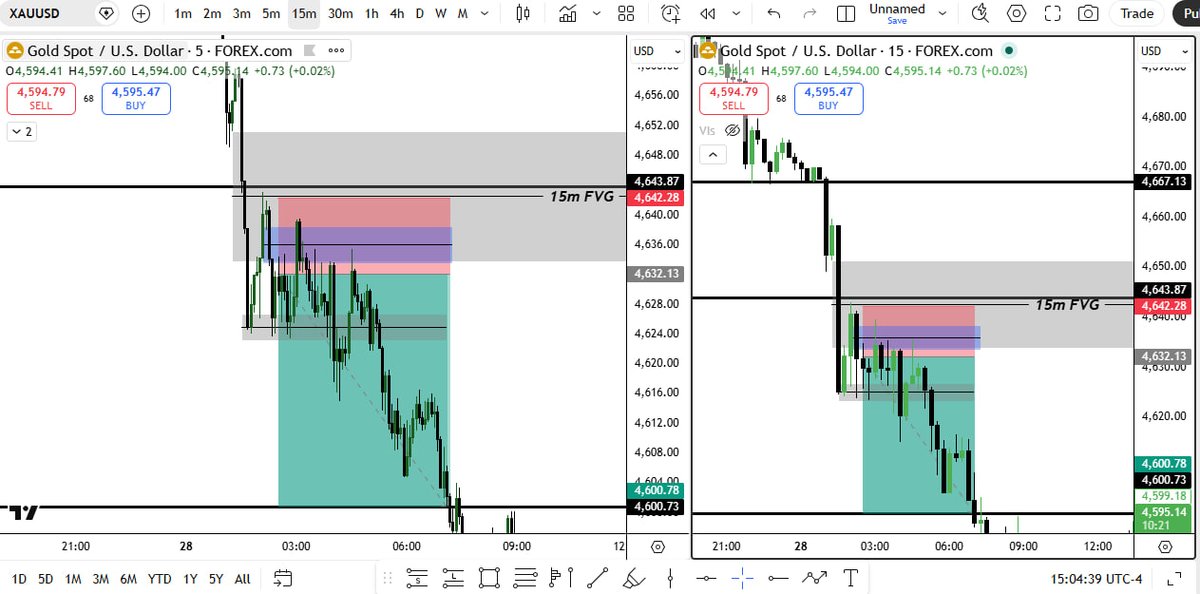Open the candlestick chart type selector
The image size is (1200, 594).
(522, 14)
